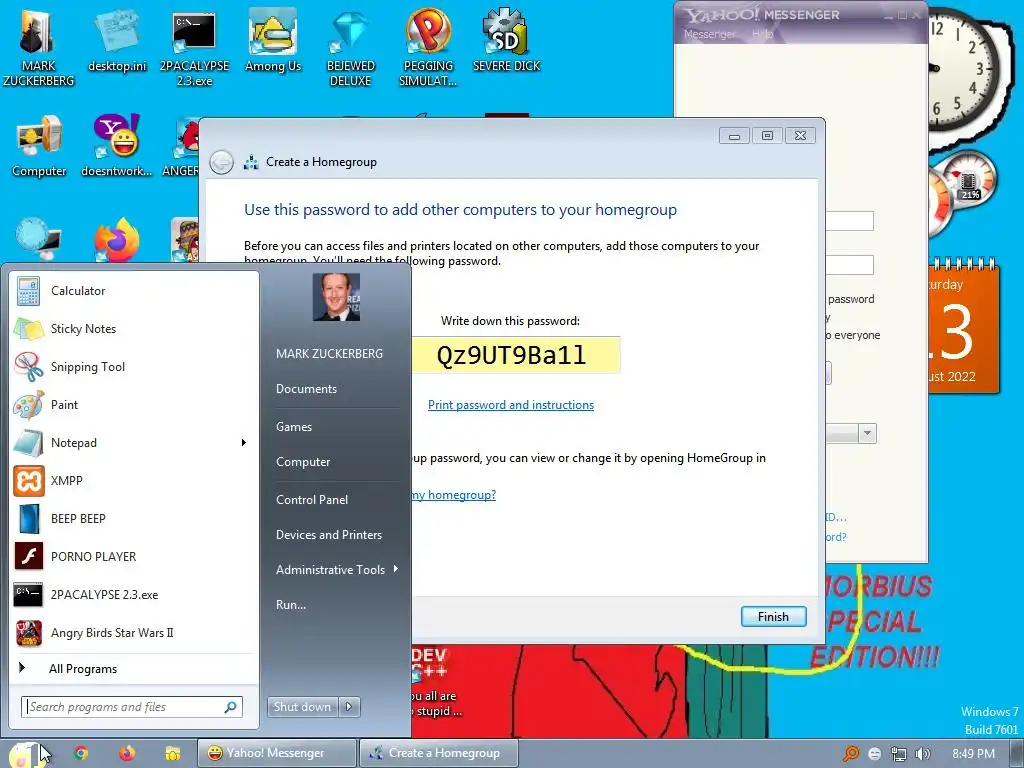
Task: Launch XMPP from the Start menu
Action: point(134,481)
